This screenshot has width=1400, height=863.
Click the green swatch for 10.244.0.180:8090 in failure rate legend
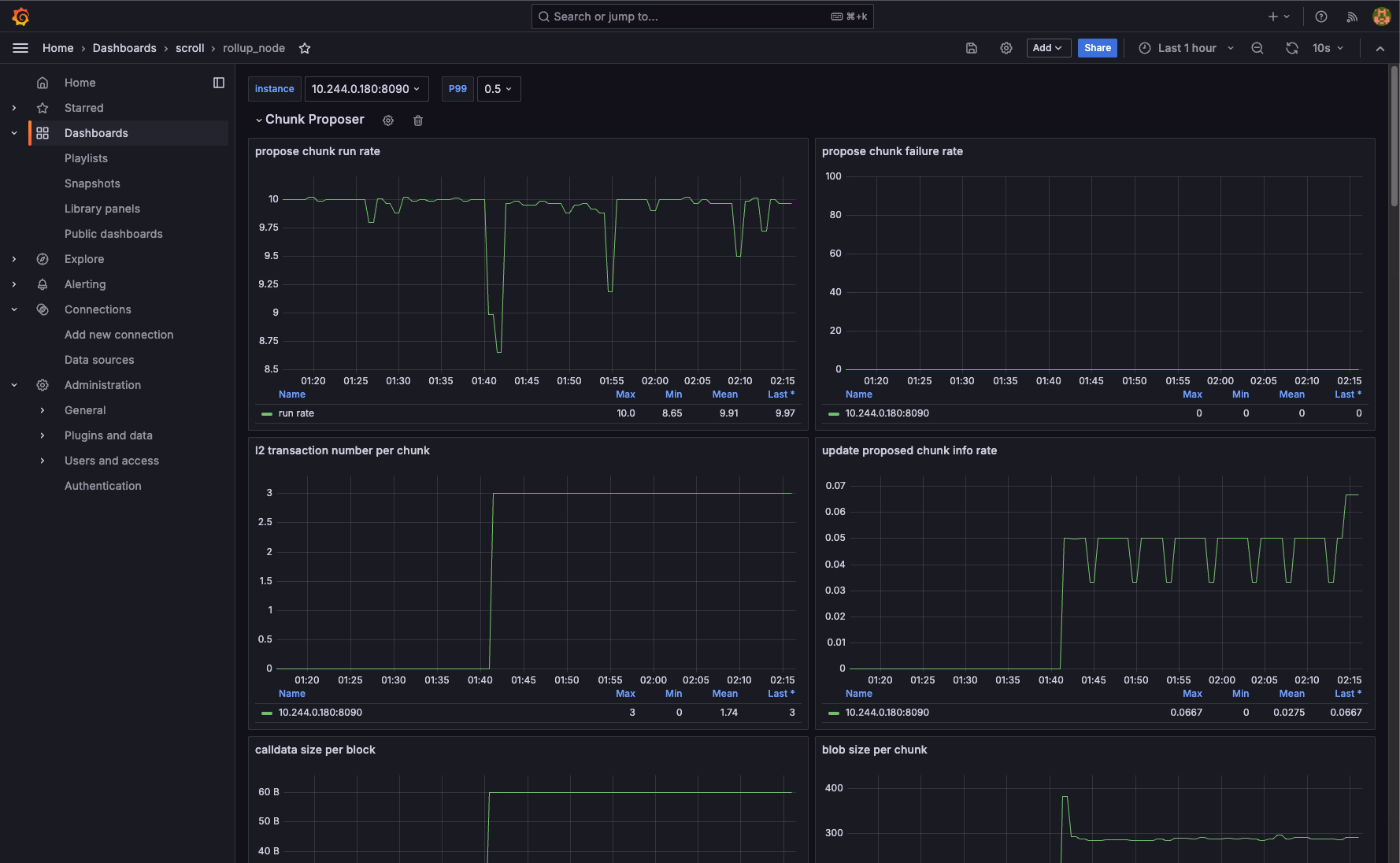pyautogui.click(x=834, y=413)
